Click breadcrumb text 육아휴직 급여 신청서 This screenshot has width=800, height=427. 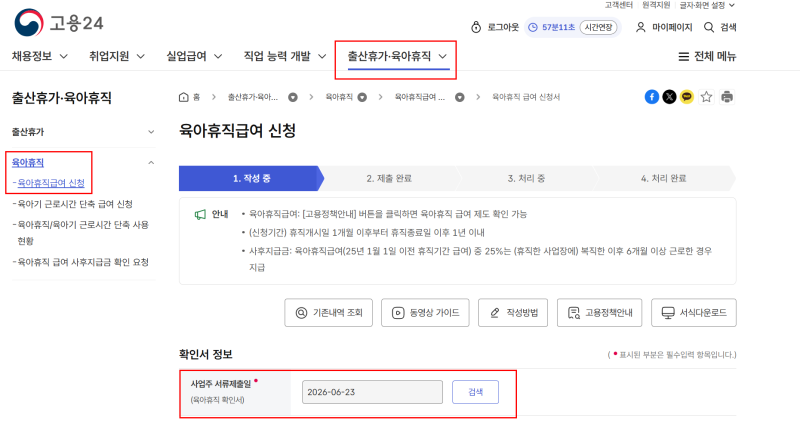(x=526, y=97)
